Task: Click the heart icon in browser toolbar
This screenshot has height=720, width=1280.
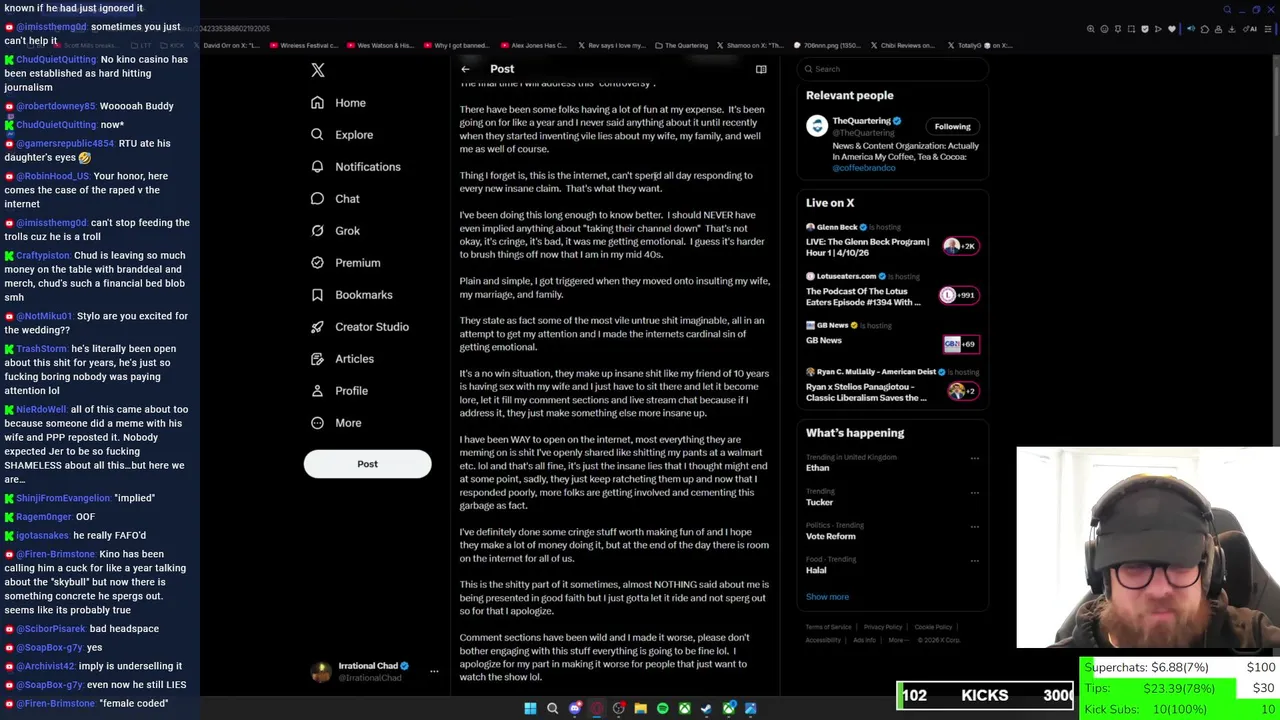Action: tap(1172, 29)
